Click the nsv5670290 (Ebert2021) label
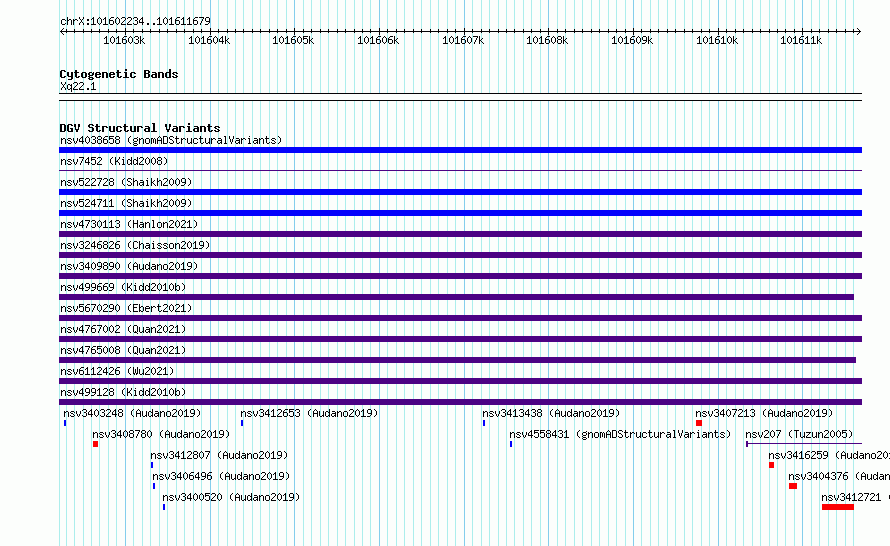The height and width of the screenshot is (546, 890). (x=126, y=308)
